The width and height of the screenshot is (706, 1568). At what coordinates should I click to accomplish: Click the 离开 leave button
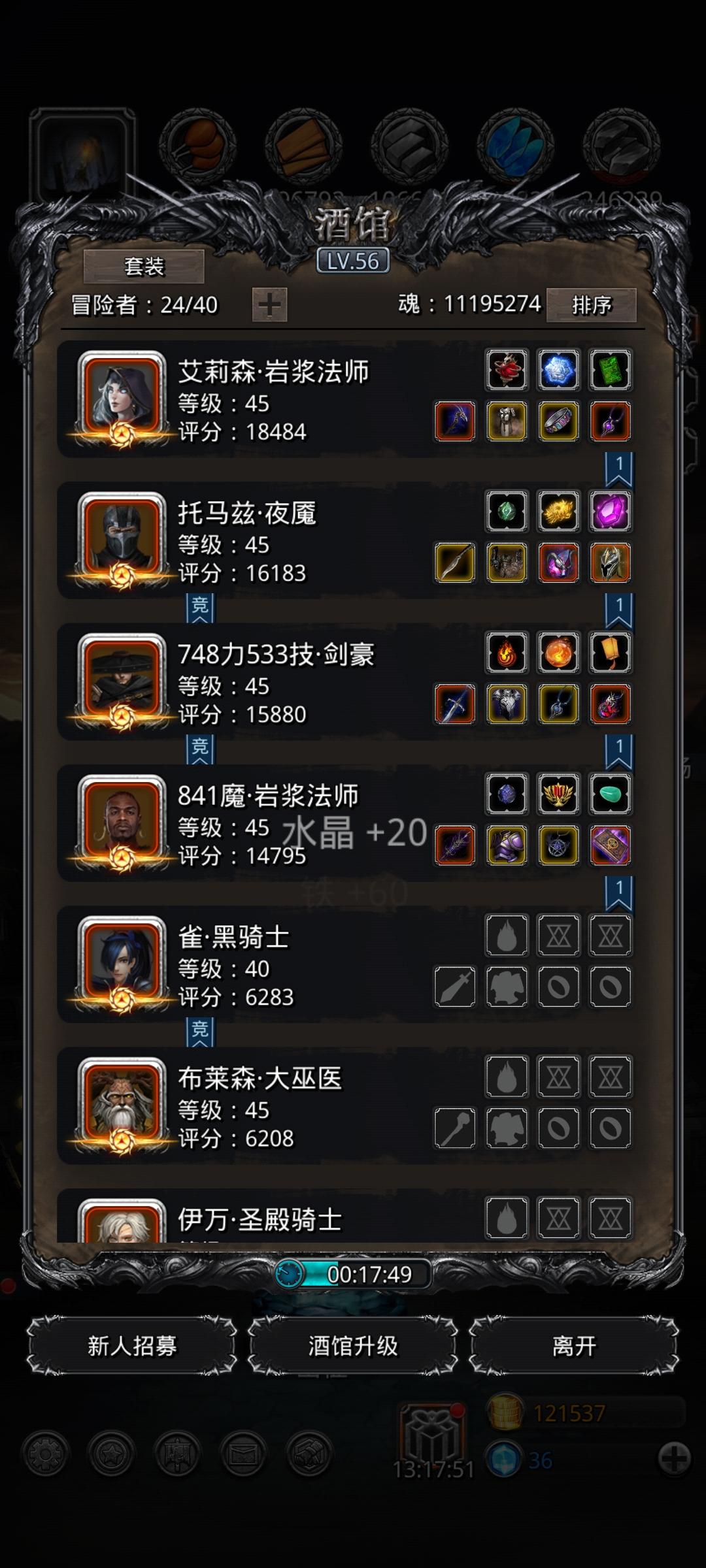pyautogui.click(x=574, y=1346)
